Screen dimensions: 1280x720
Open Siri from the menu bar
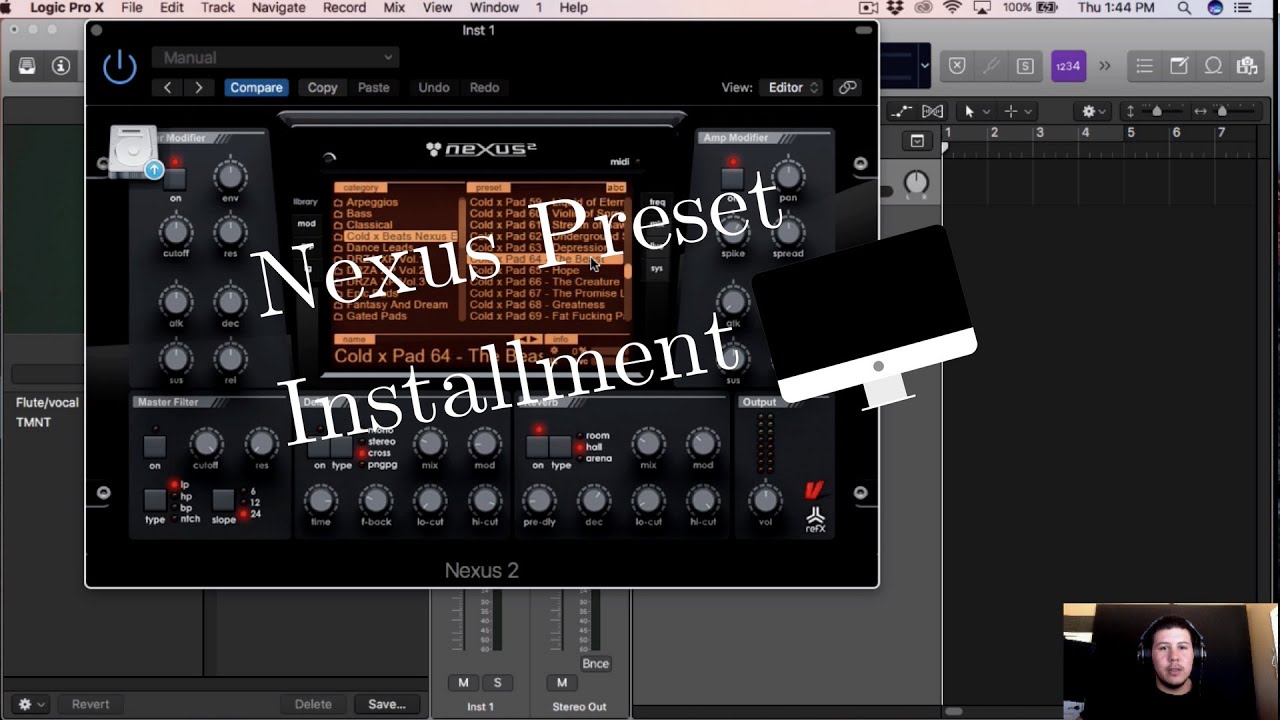[x=1215, y=8]
